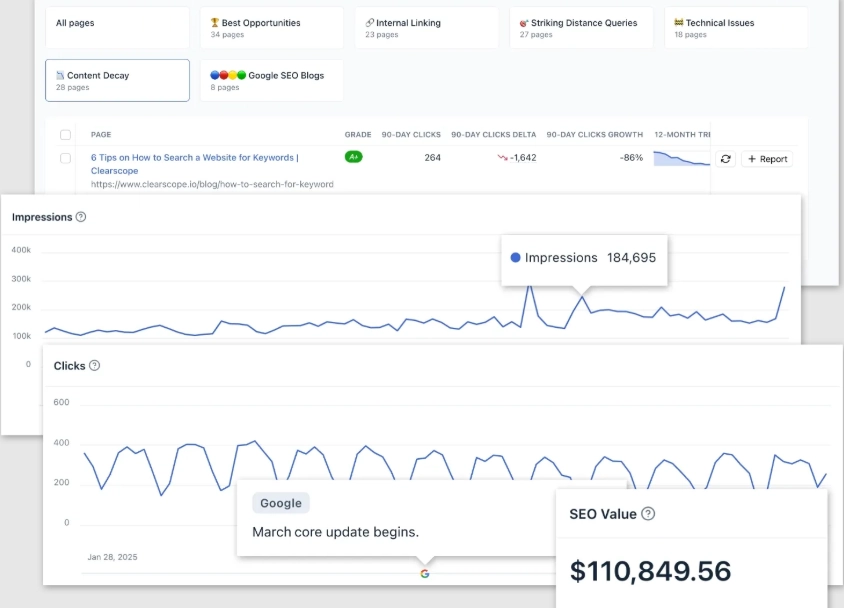Open the All pages tab
The width and height of the screenshot is (844, 608).
click(117, 28)
